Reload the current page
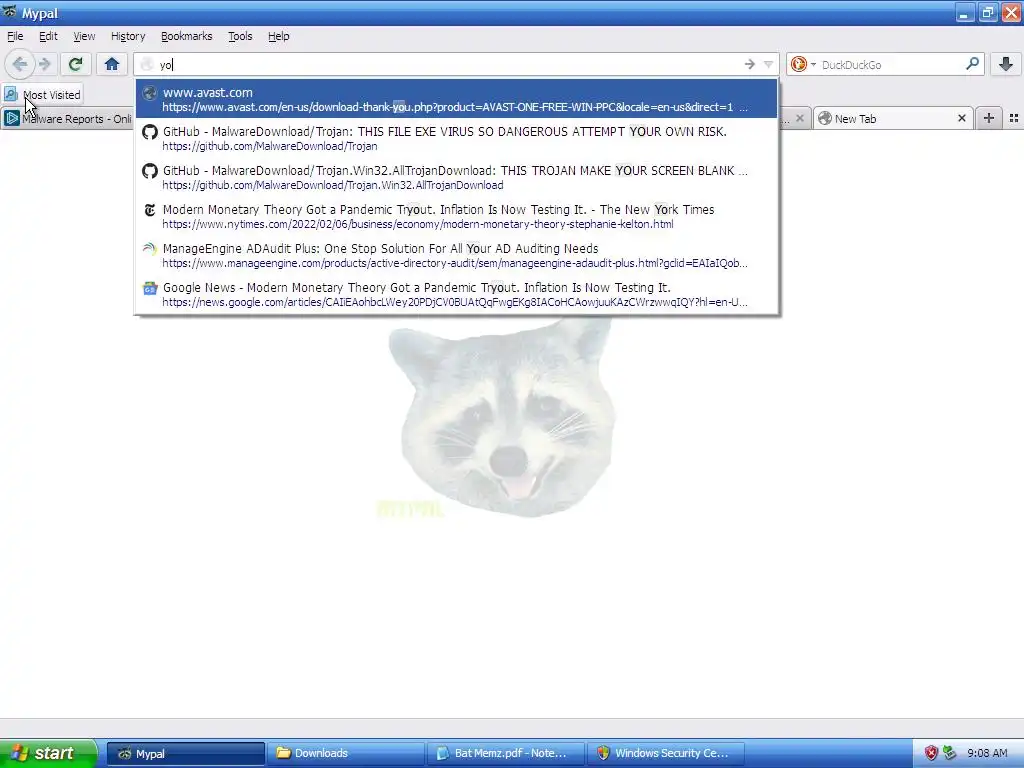Screen dimensions: 1024x768 coord(75,64)
